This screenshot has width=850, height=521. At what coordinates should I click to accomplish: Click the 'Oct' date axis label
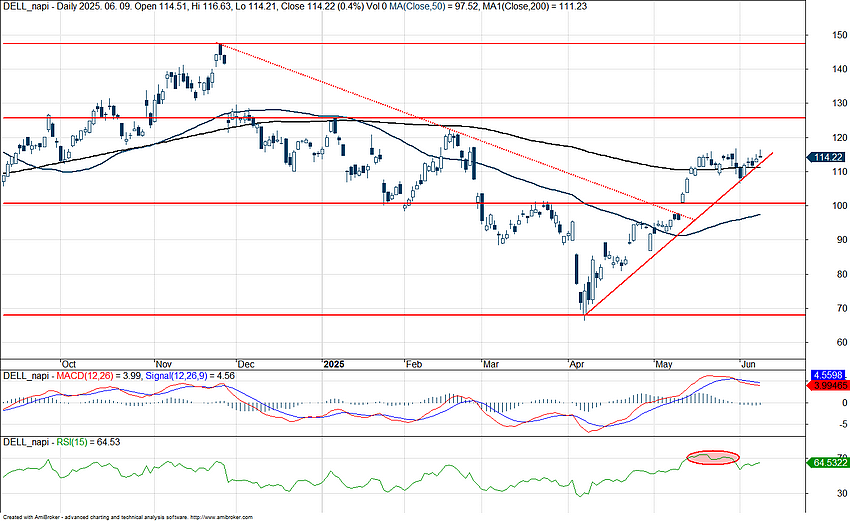tap(68, 364)
